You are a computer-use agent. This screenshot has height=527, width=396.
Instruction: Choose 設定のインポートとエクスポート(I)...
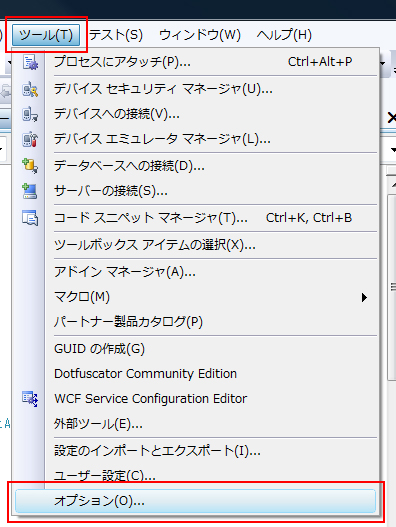click(196, 451)
